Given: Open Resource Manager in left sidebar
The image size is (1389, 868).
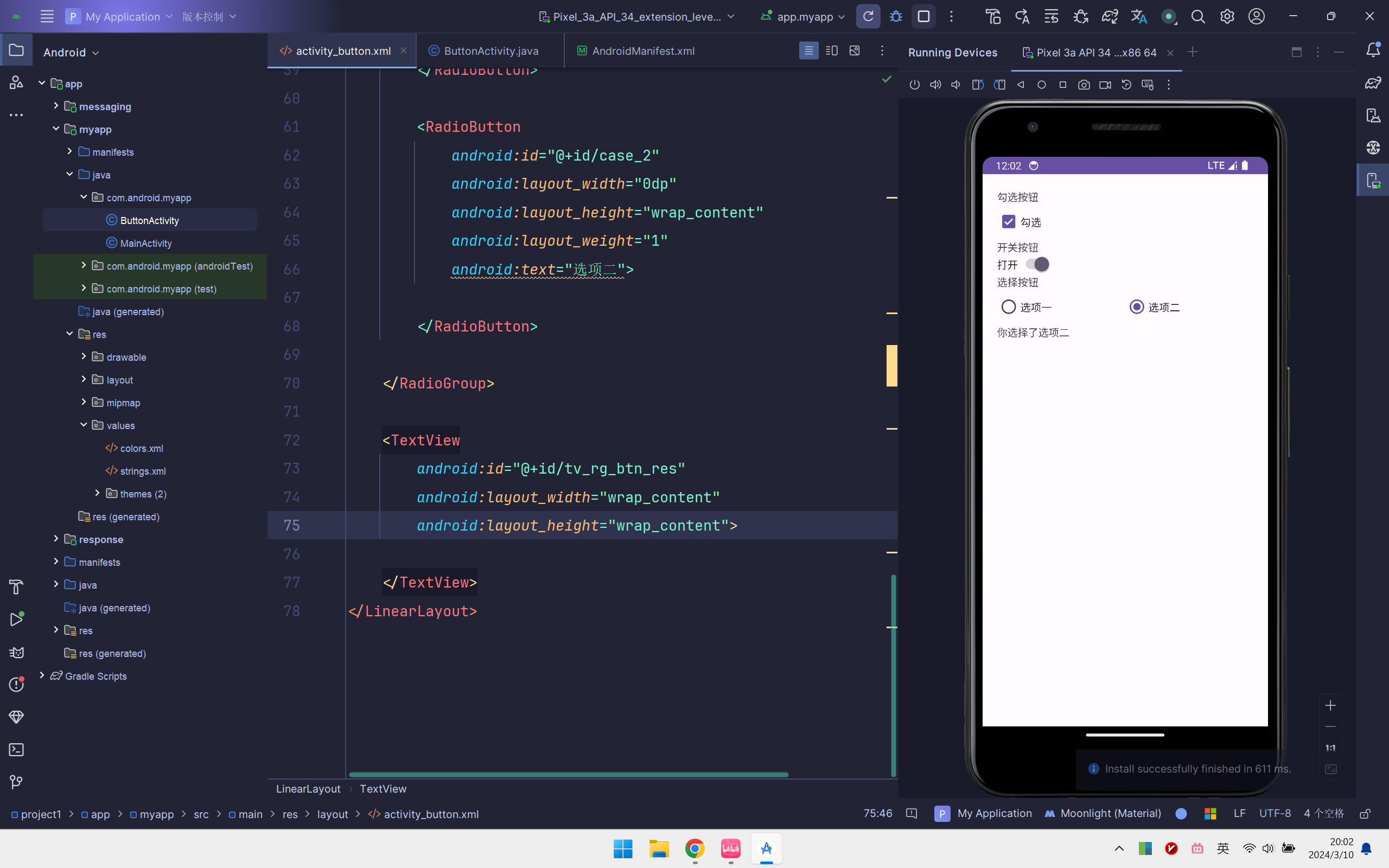Looking at the screenshot, I should coord(16,83).
